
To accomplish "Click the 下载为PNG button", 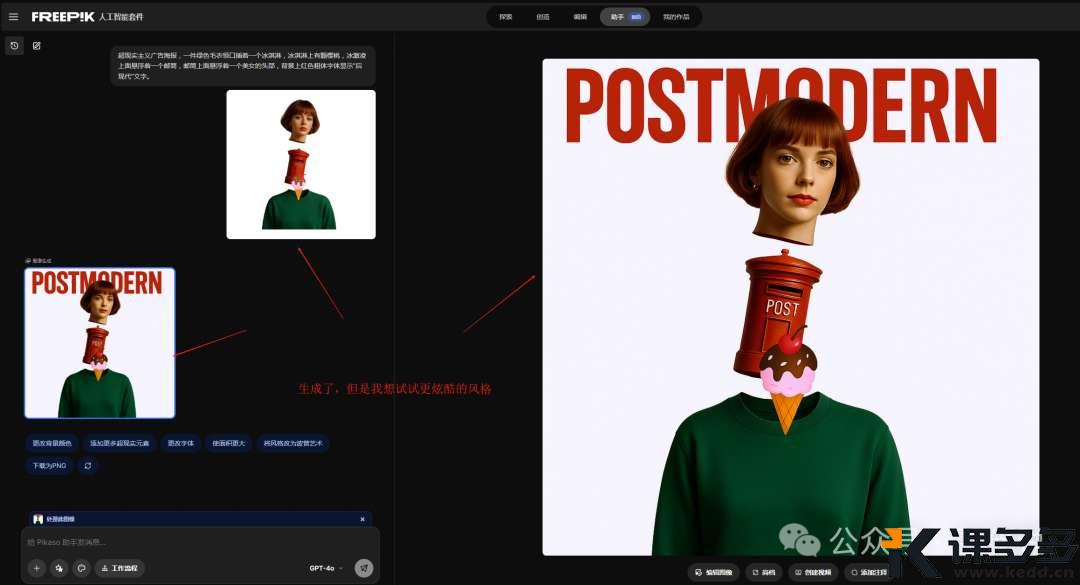I will pyautogui.click(x=49, y=465).
